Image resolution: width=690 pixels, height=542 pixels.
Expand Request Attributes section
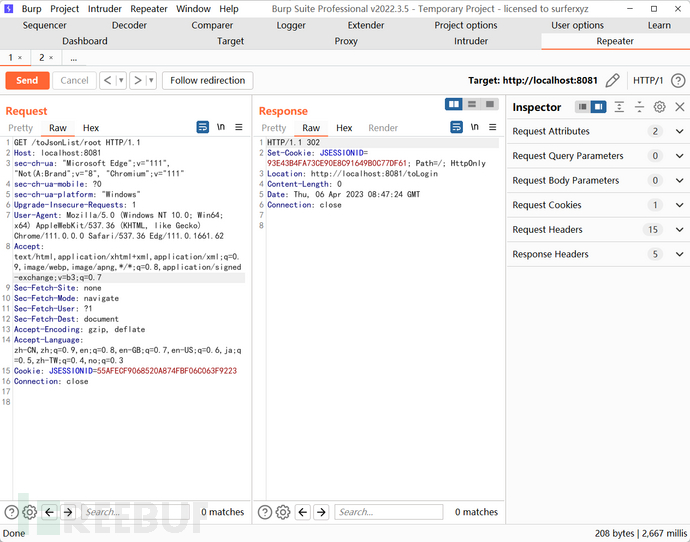(598, 131)
